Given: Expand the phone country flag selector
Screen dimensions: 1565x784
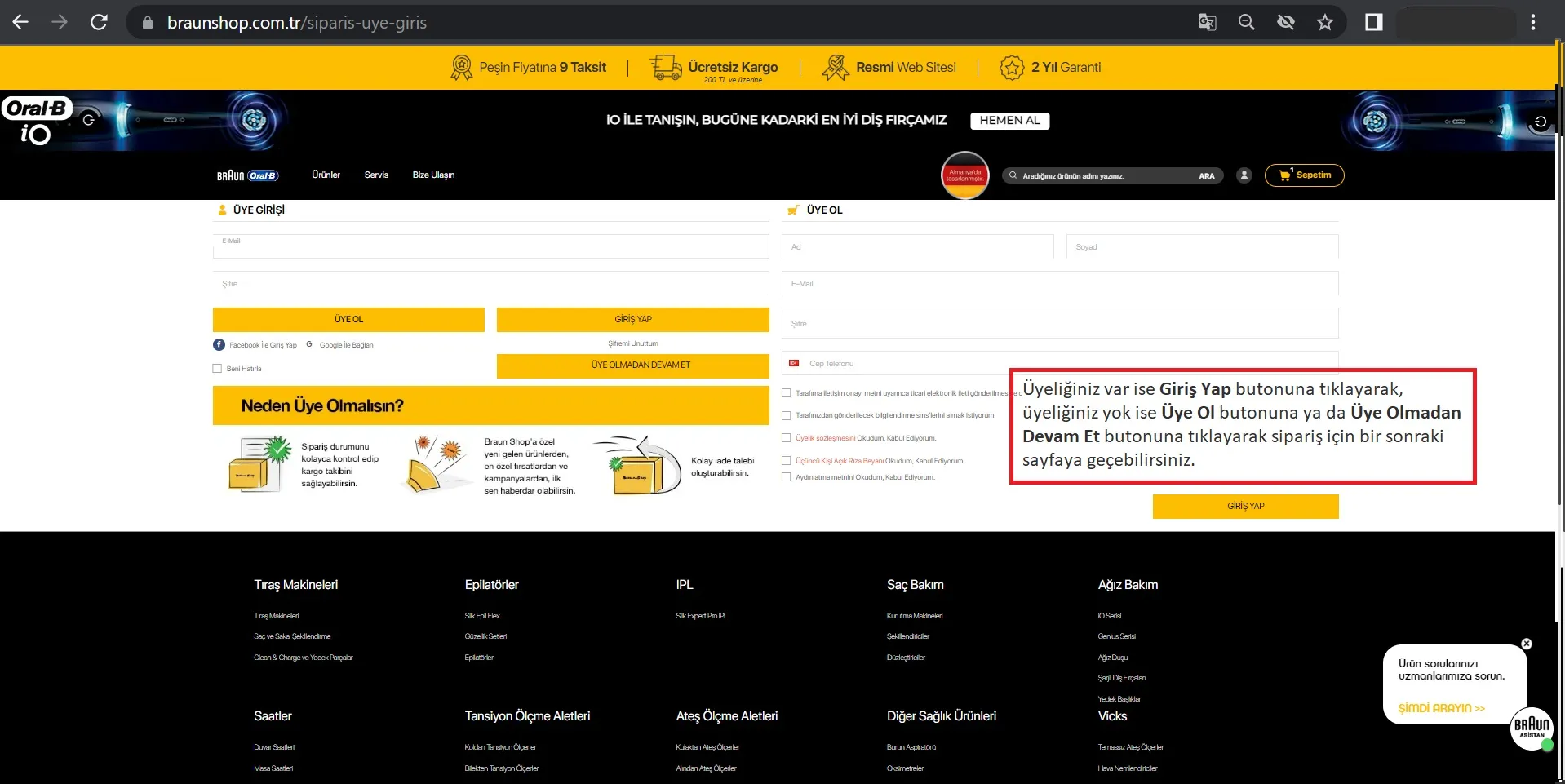Looking at the screenshot, I should (794, 364).
